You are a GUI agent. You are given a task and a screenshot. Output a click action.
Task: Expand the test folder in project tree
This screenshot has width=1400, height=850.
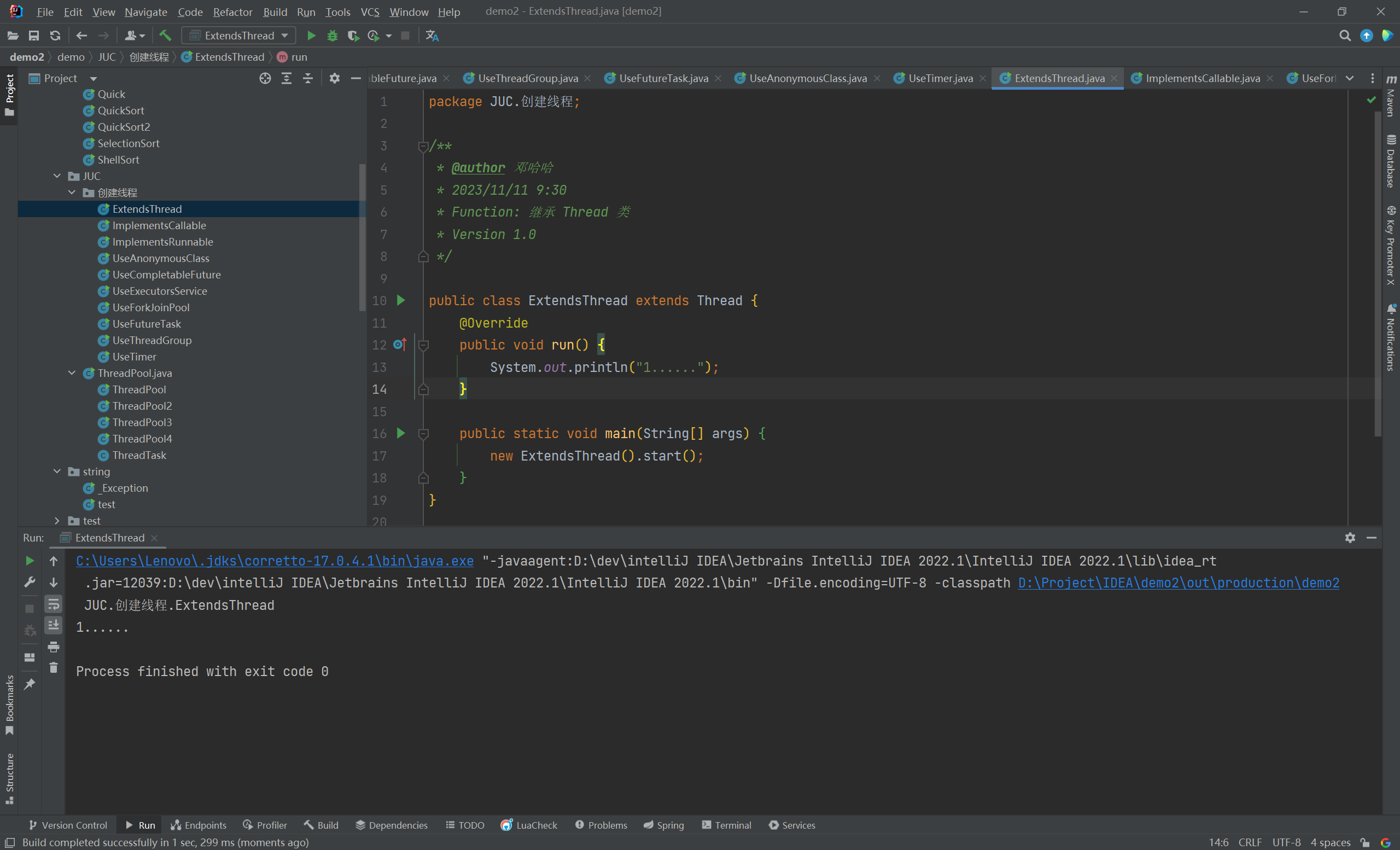[x=58, y=520]
